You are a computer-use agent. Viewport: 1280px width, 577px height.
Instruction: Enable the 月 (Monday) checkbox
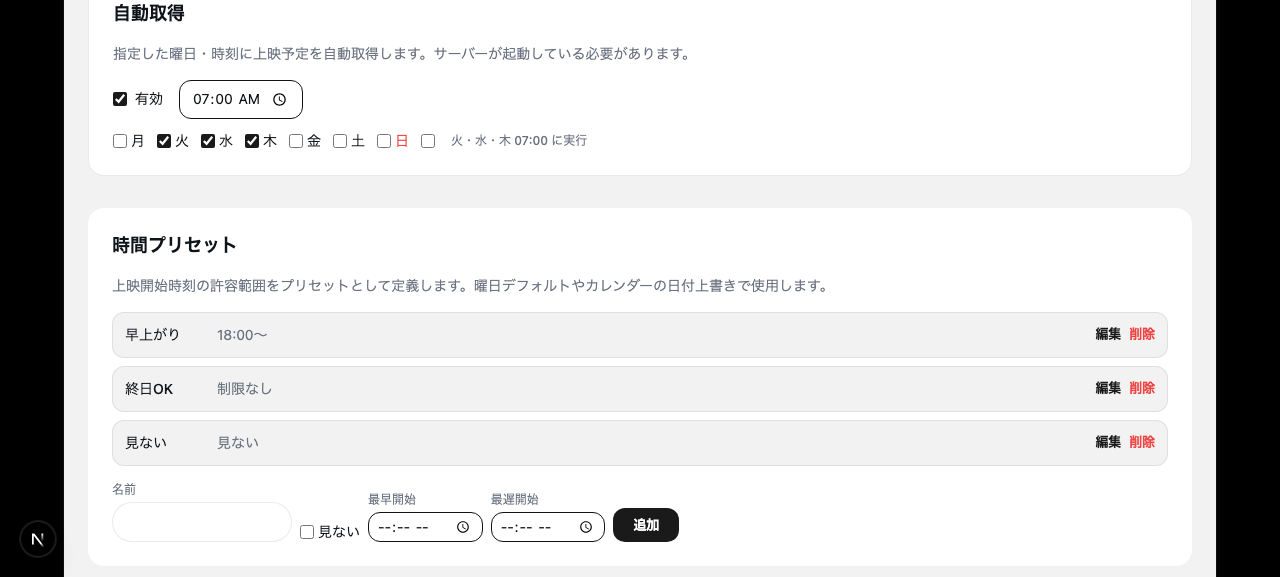point(119,140)
